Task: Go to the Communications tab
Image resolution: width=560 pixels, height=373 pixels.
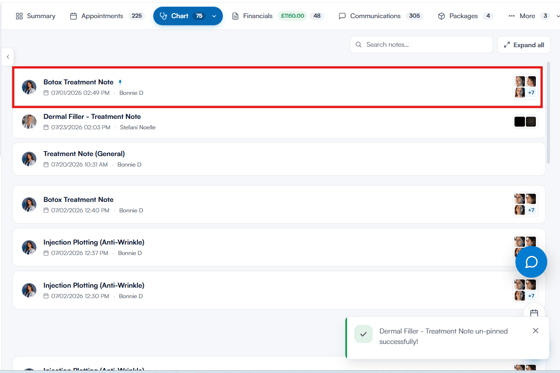Action: (x=380, y=16)
